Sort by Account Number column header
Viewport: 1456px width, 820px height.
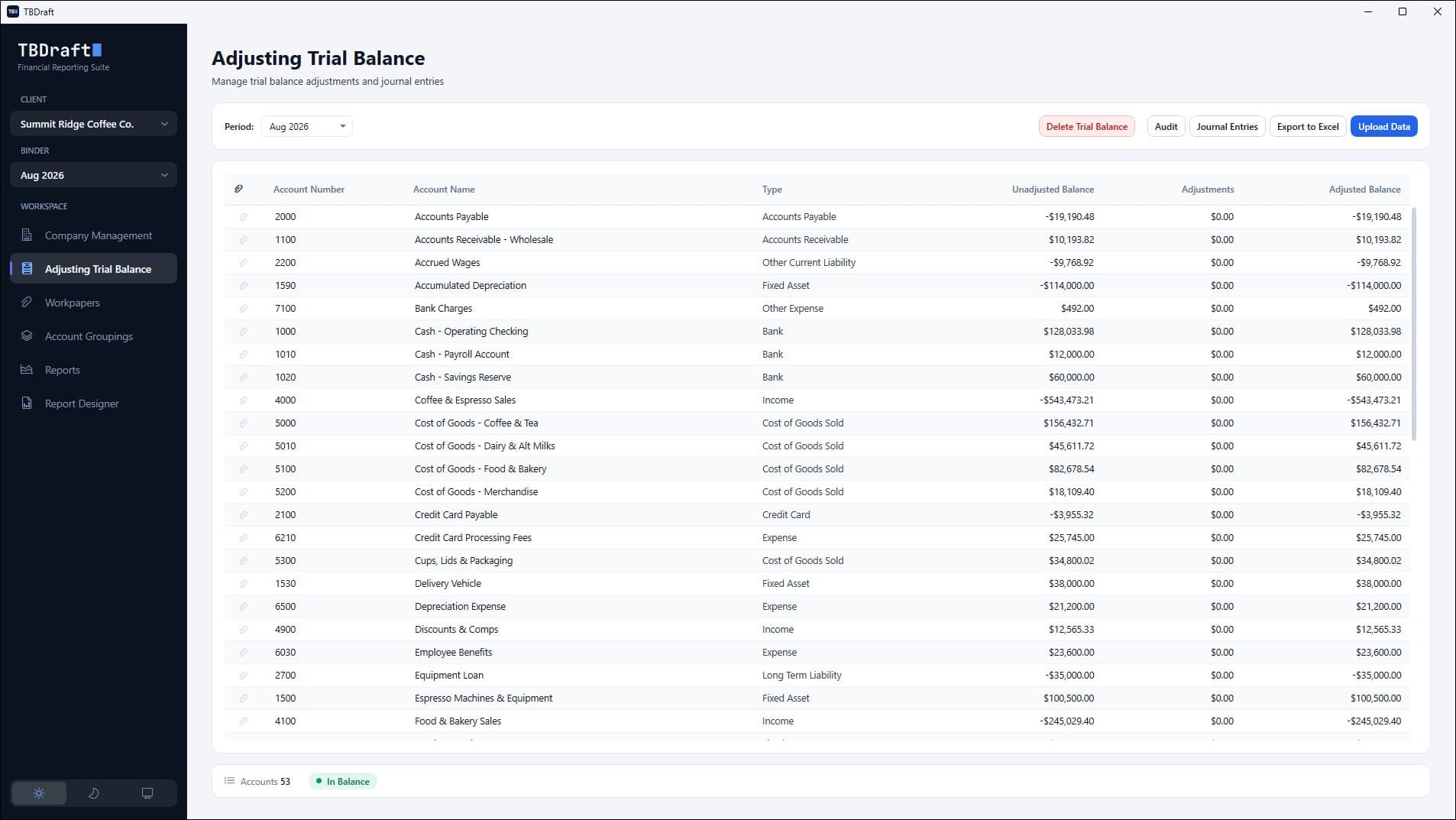point(309,190)
